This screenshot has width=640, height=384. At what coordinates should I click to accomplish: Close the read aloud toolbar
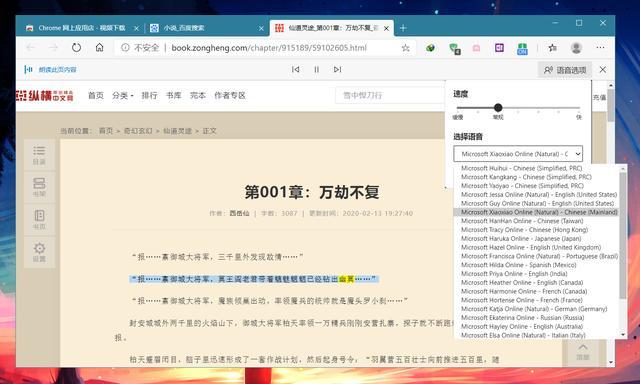click(x=602, y=70)
